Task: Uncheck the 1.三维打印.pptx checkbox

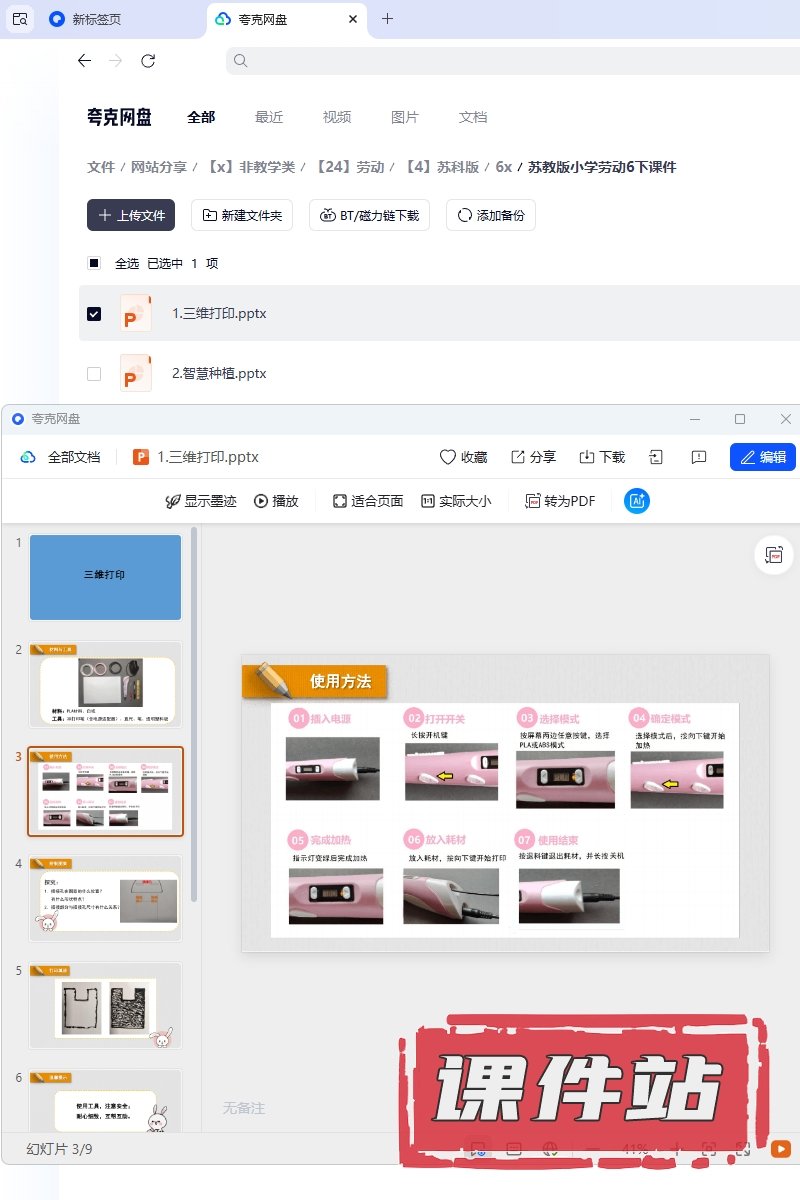Action: (94, 314)
